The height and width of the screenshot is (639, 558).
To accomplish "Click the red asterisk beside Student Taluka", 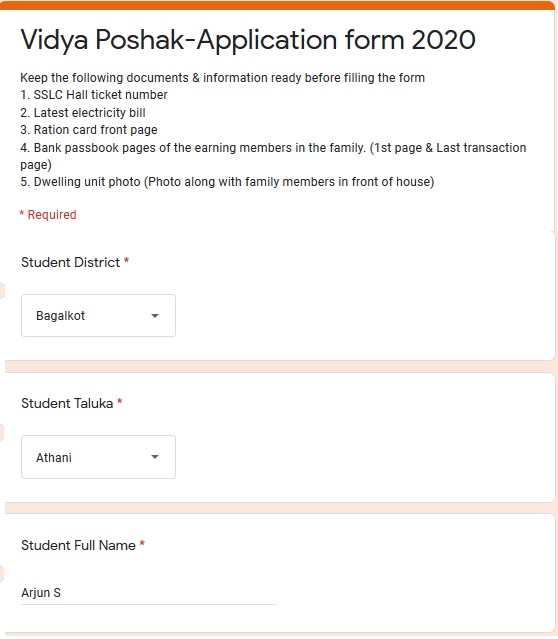I will pos(119,401).
